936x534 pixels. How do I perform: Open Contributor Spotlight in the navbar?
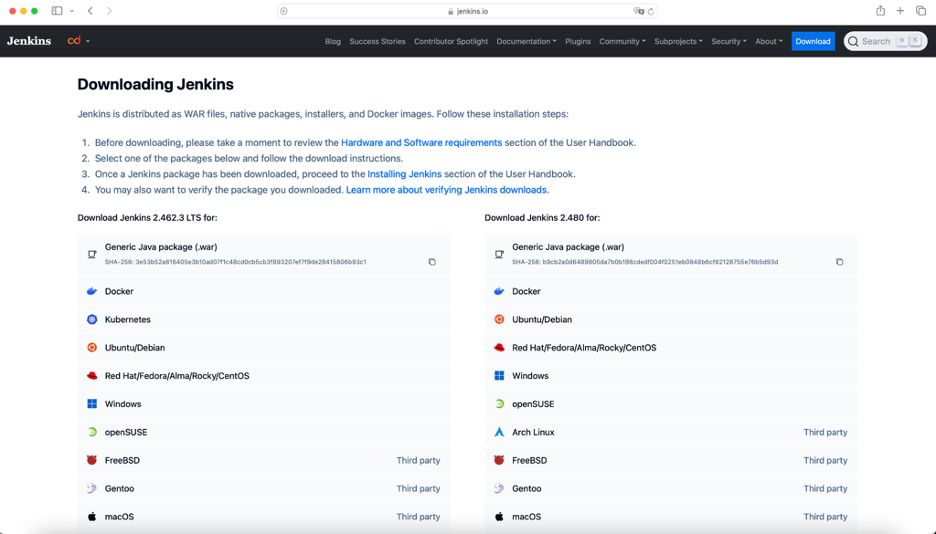[451, 41]
